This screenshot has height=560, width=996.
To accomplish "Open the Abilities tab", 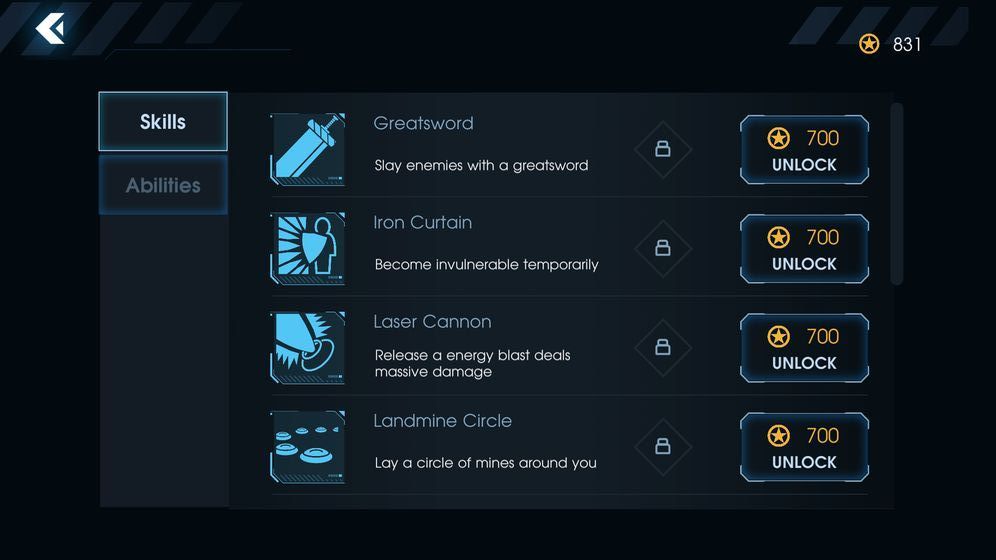I will click(163, 185).
